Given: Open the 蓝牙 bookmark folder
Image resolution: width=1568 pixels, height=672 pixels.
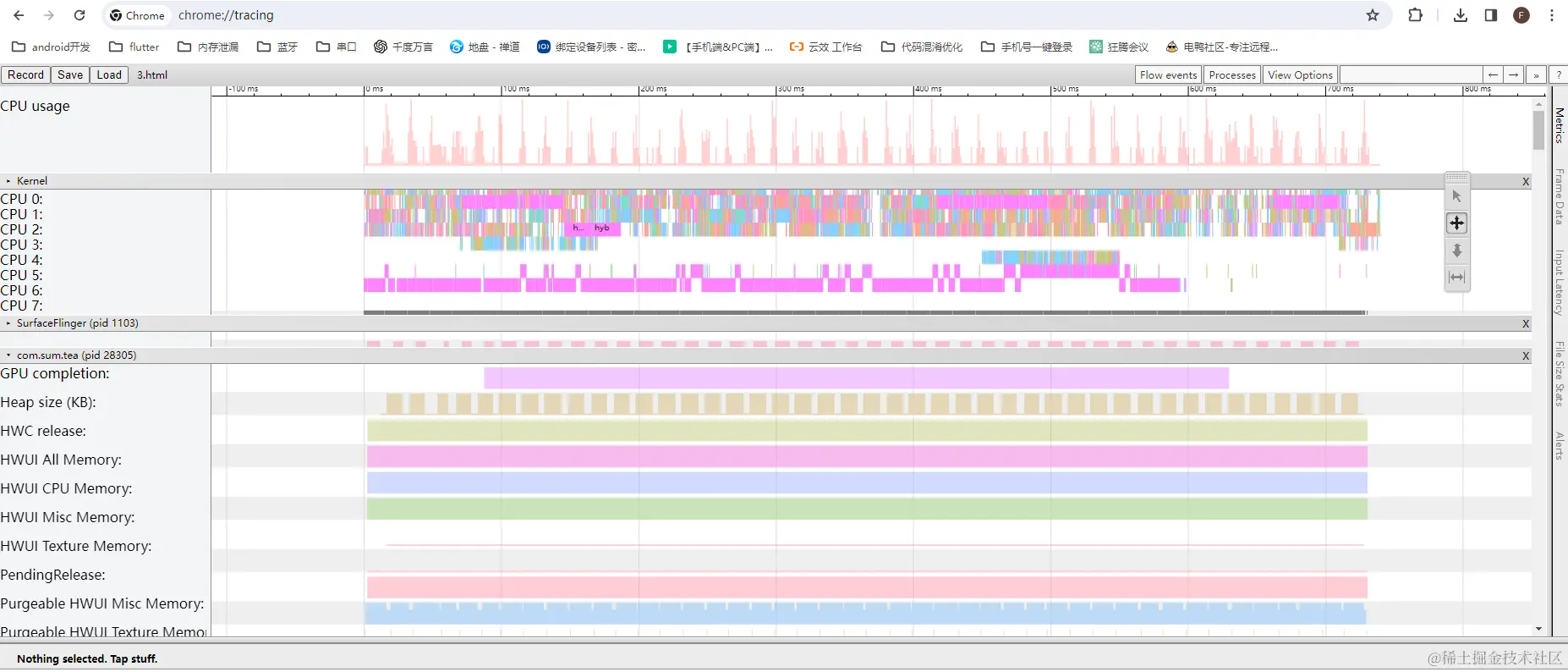Looking at the screenshot, I should (277, 47).
